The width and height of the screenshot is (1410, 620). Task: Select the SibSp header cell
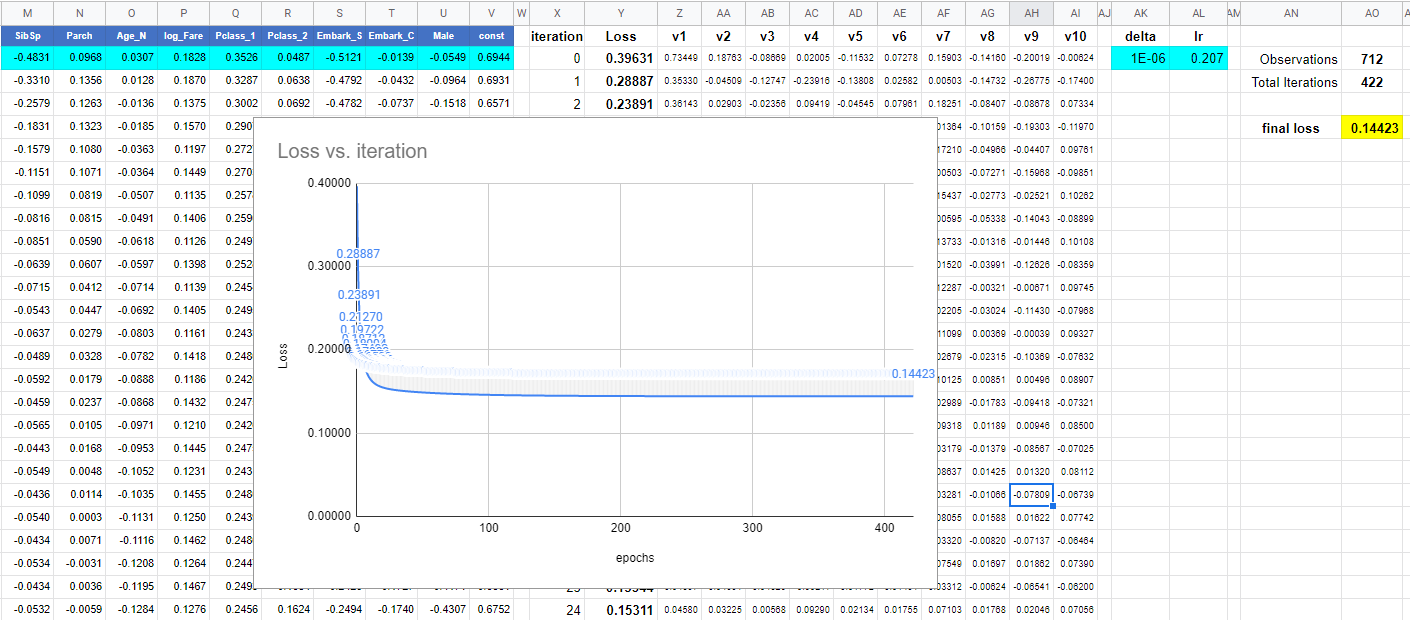pyautogui.click(x=27, y=36)
